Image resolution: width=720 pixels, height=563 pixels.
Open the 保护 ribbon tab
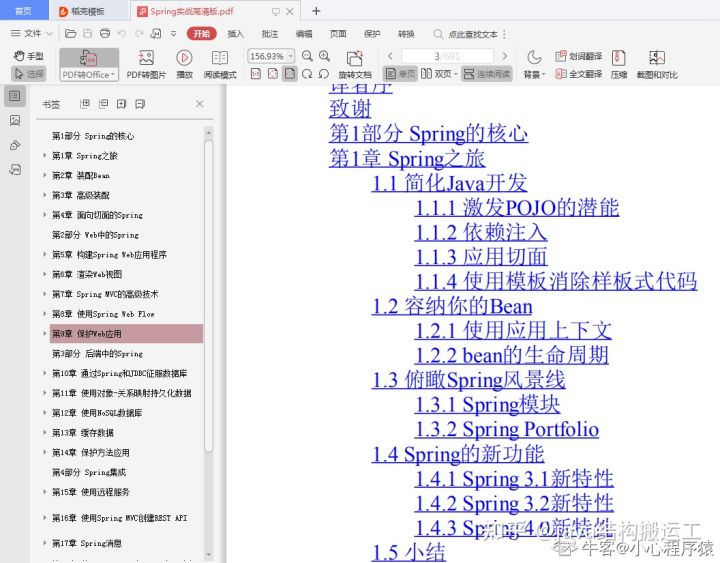(x=372, y=34)
